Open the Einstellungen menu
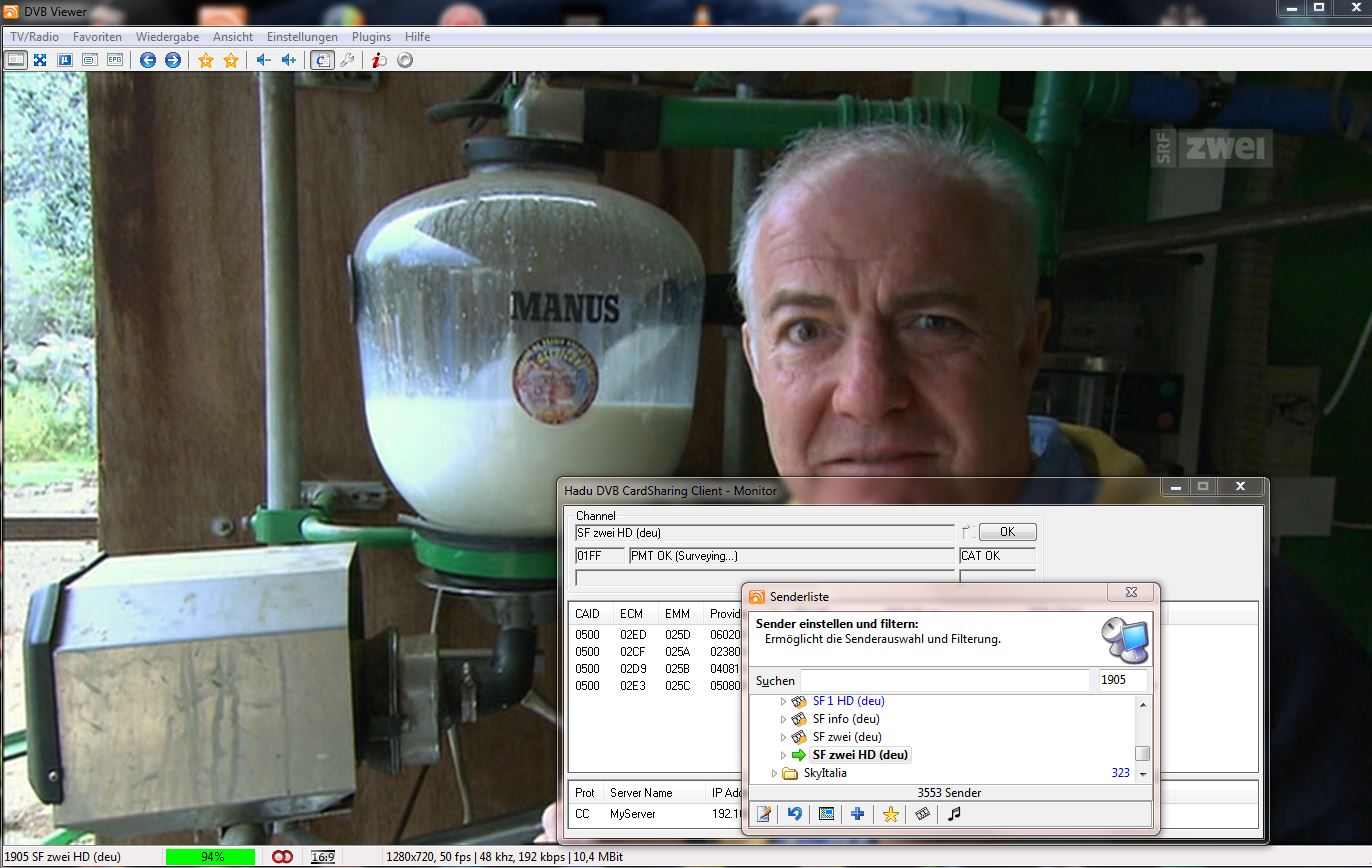1372x868 pixels. pyautogui.click(x=302, y=37)
